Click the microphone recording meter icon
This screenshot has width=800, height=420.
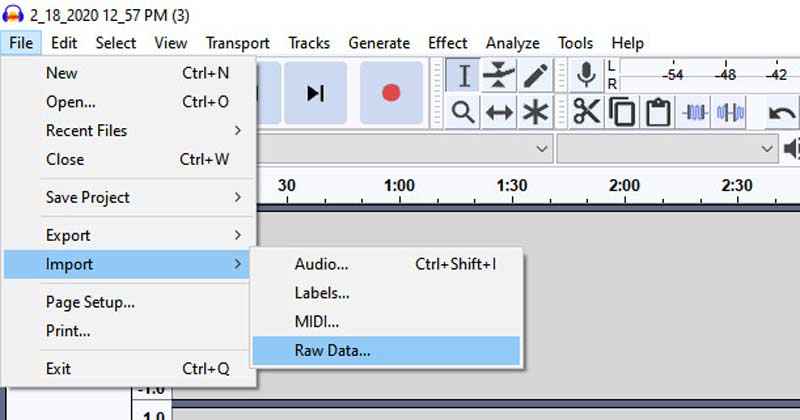587,75
